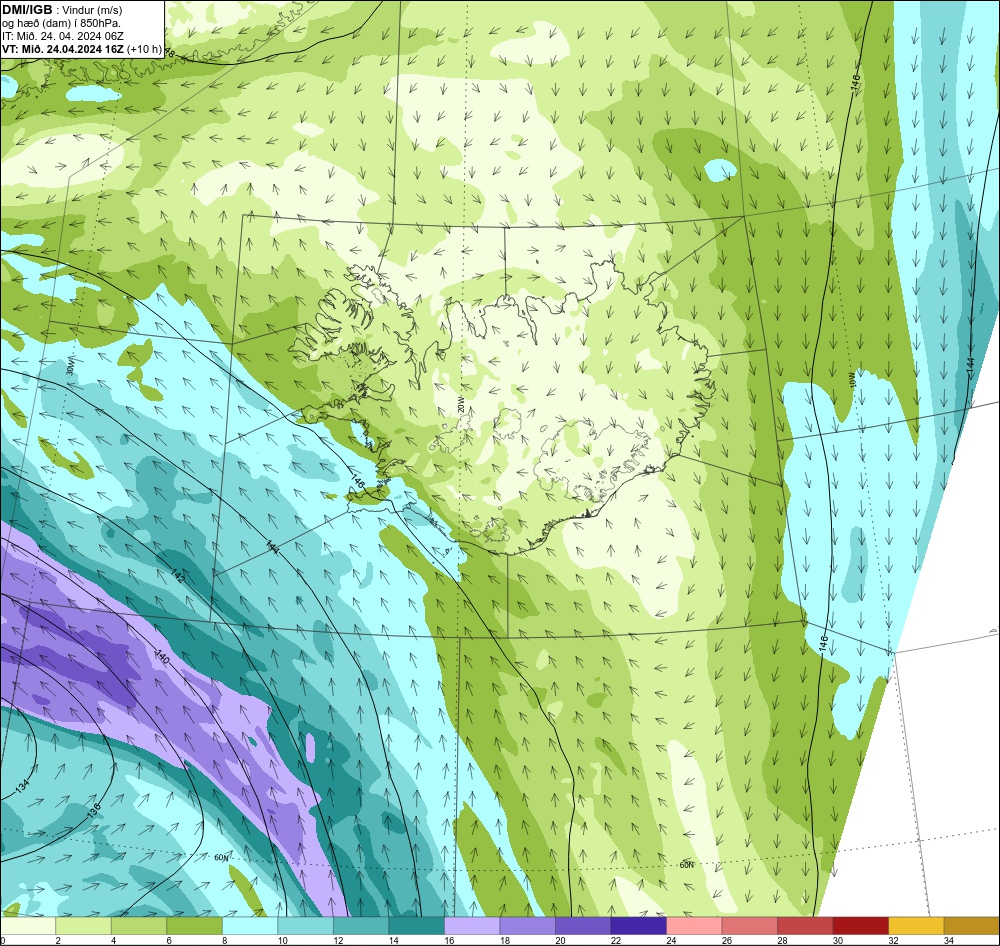Click the legend tick label '20'

coord(560,940)
